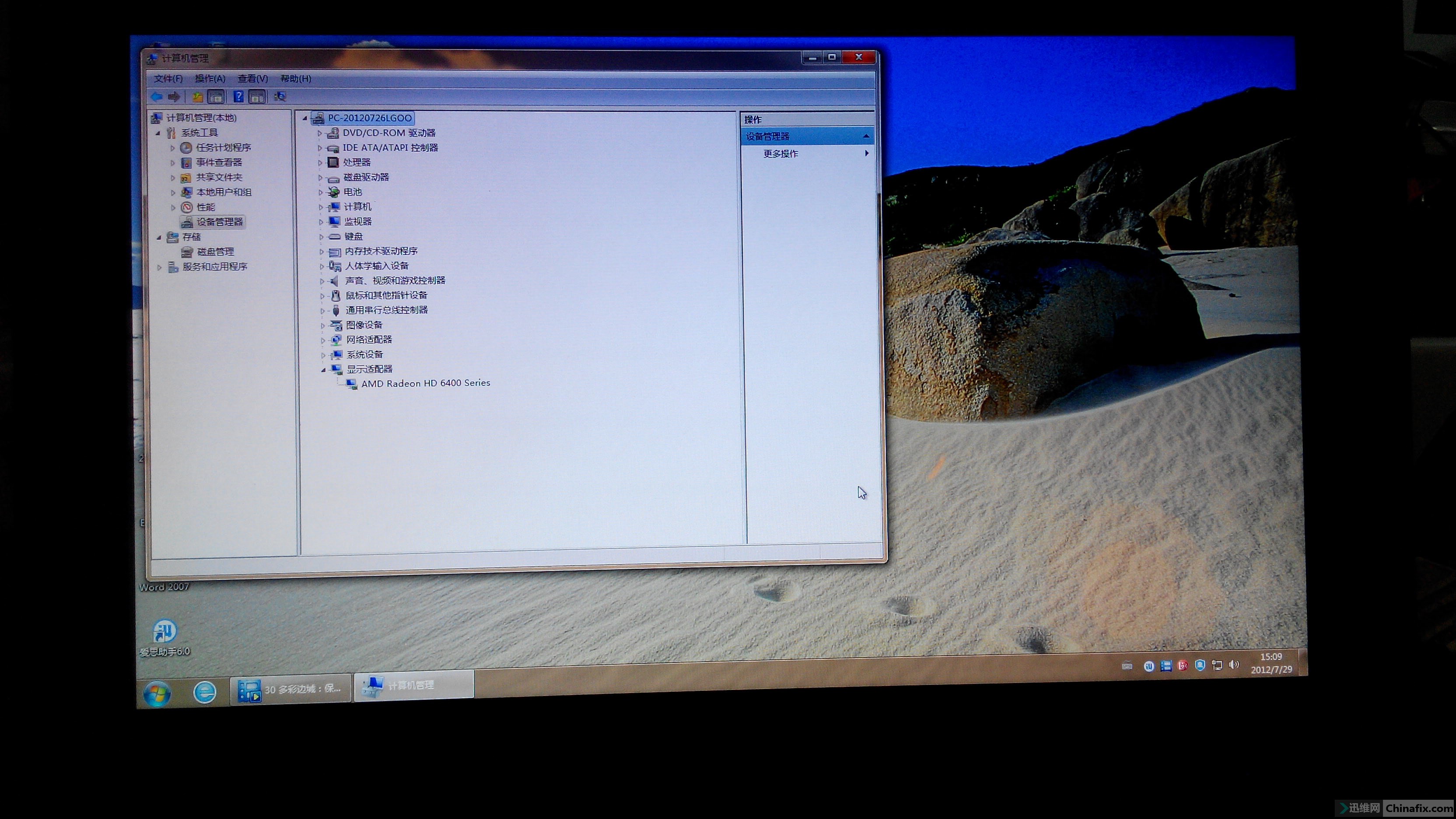Select 设备管理器 in the left tree
This screenshot has height=819, width=1456.
pos(219,221)
